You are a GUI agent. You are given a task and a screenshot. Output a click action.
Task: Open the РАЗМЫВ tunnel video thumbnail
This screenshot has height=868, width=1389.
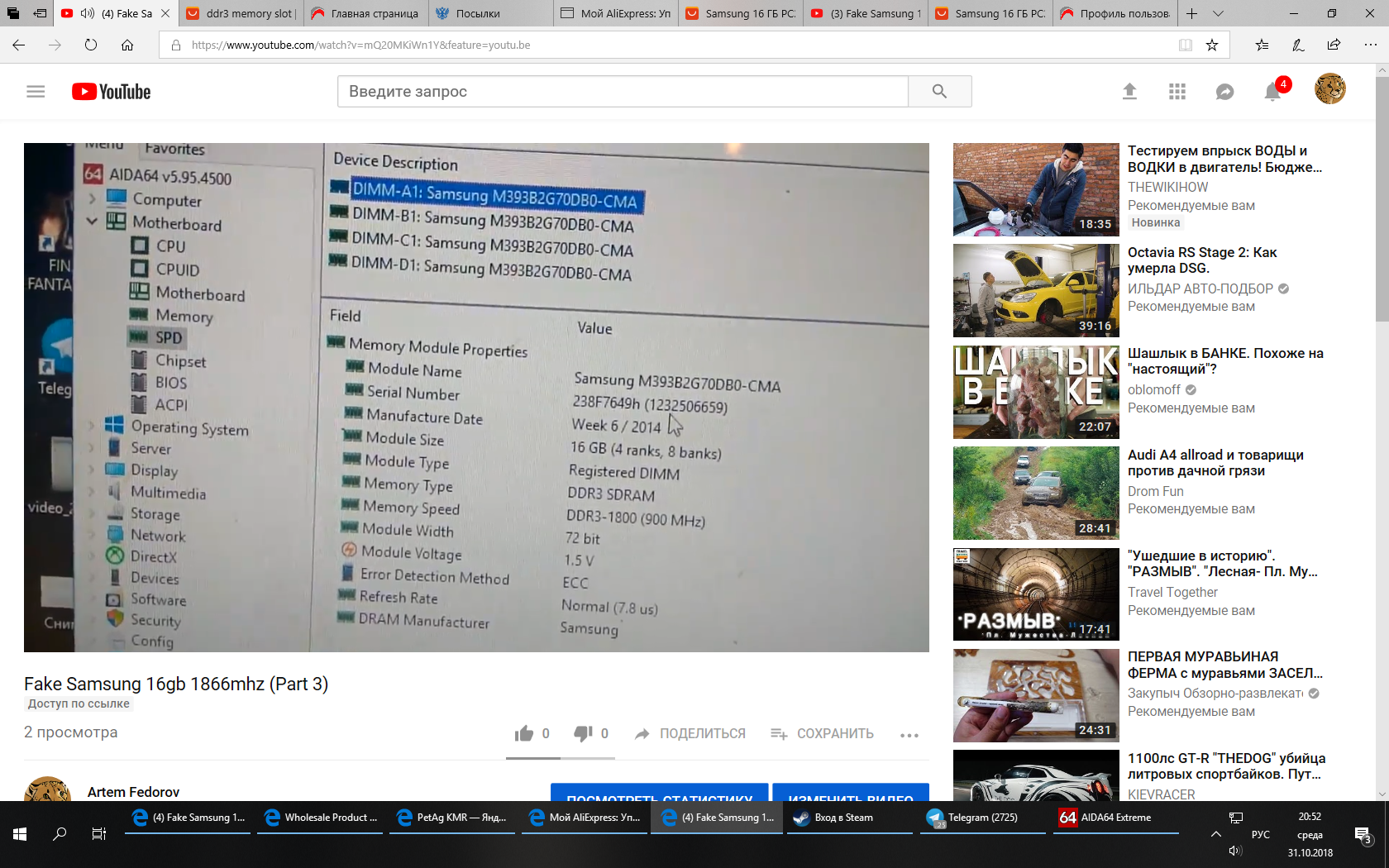pos(1036,594)
